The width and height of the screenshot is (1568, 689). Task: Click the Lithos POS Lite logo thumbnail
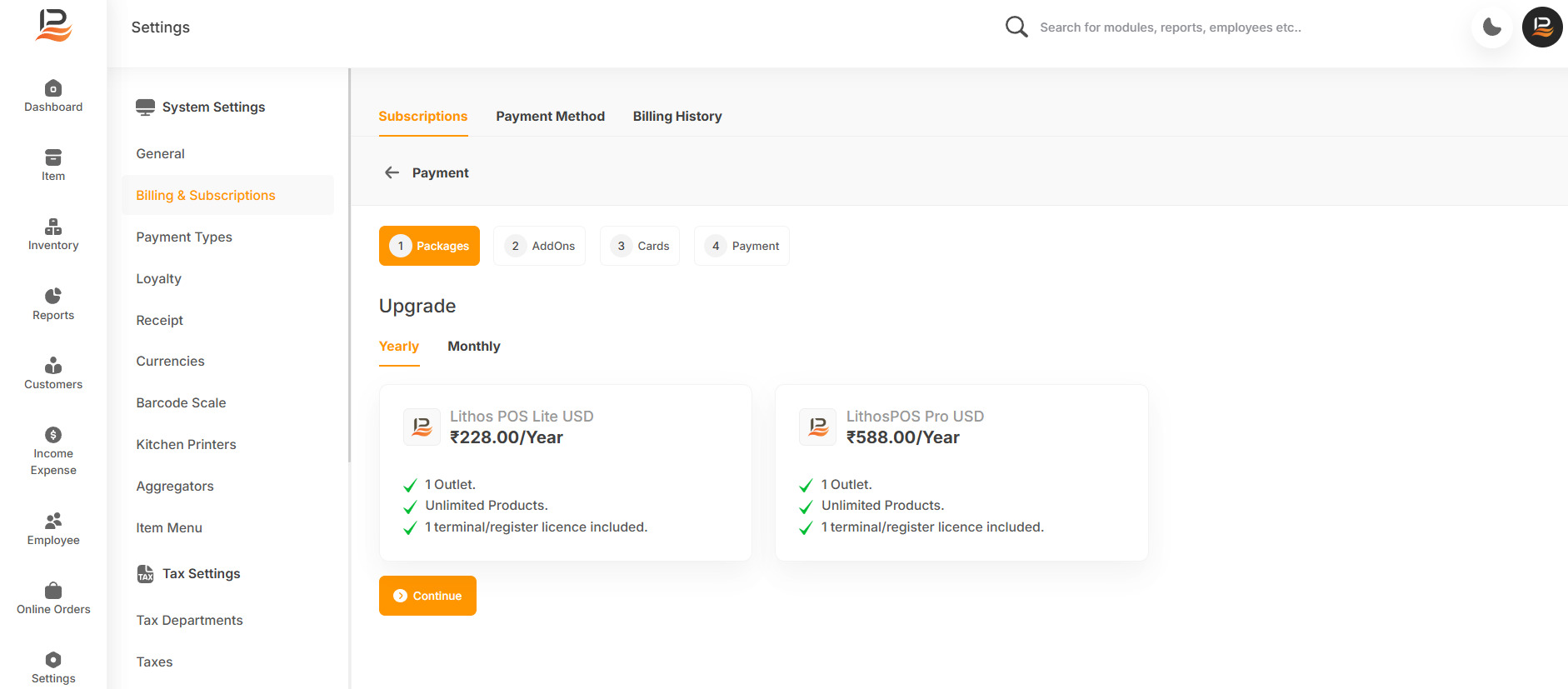[x=422, y=427]
